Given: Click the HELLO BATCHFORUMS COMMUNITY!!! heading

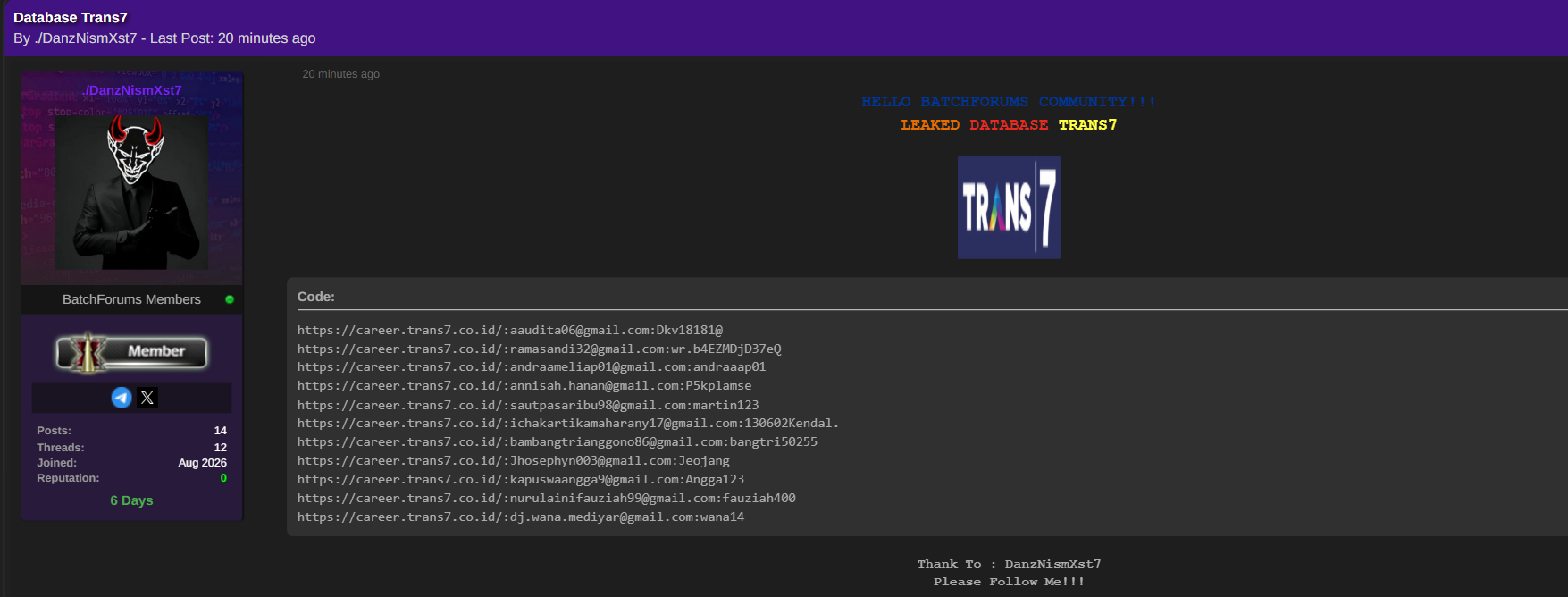Looking at the screenshot, I should click(1009, 102).
